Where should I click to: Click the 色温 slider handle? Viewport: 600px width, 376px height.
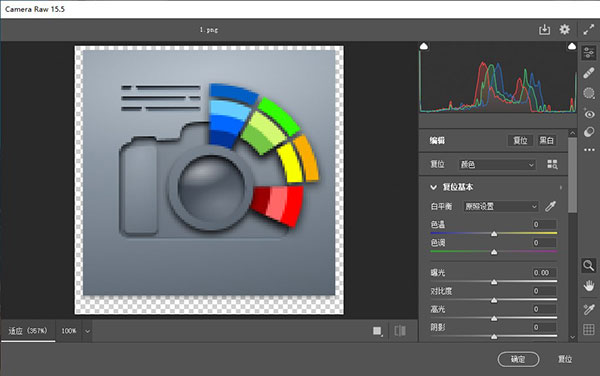click(494, 233)
